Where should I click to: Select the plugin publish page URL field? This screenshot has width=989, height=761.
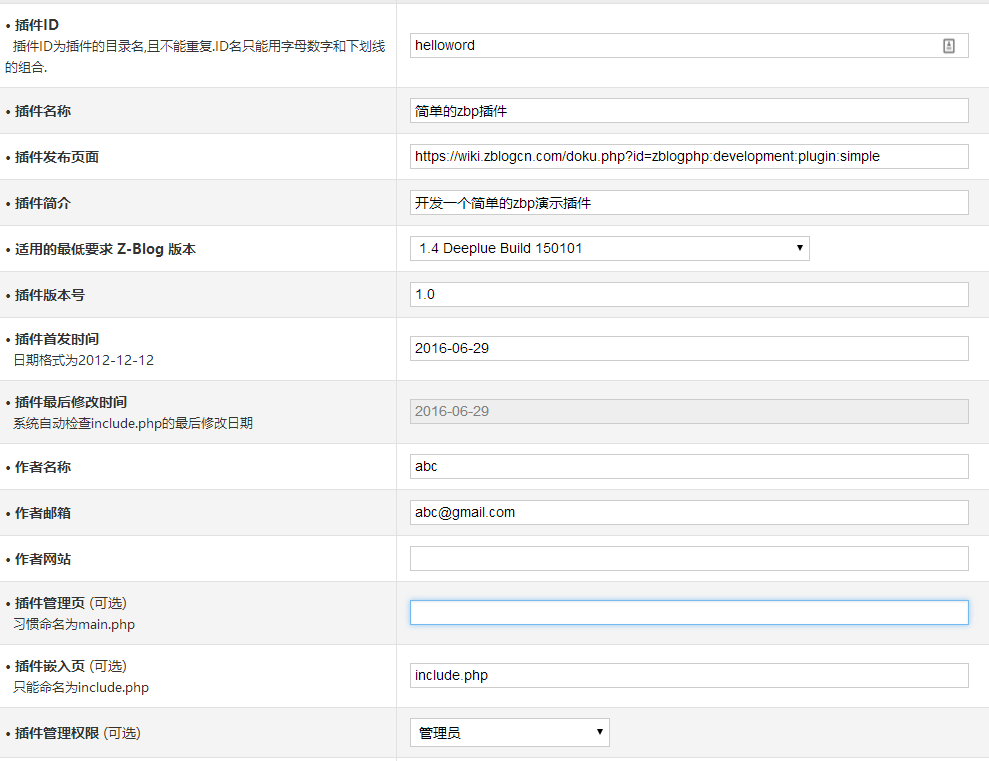(689, 156)
